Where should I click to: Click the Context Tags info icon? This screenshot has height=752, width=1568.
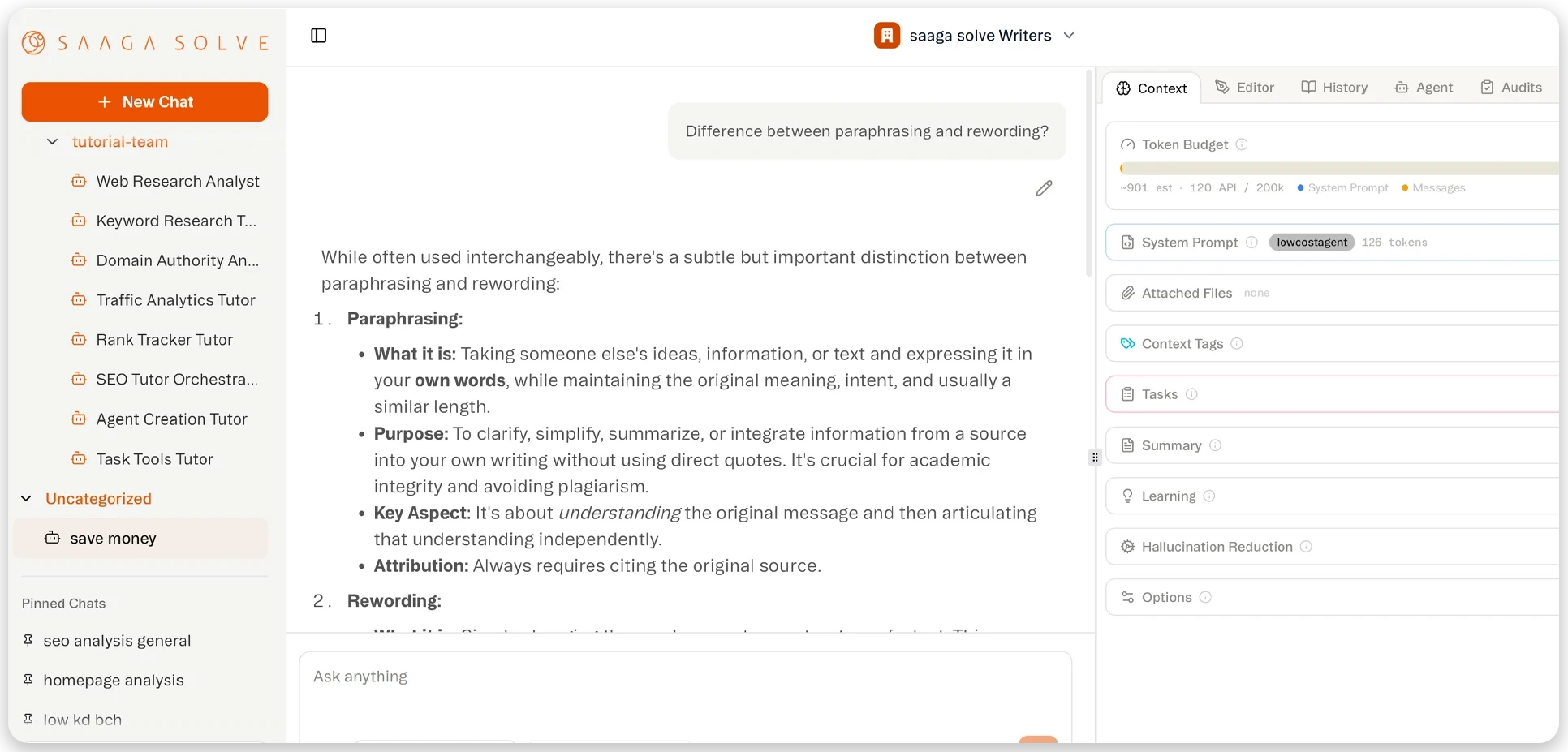click(1237, 344)
